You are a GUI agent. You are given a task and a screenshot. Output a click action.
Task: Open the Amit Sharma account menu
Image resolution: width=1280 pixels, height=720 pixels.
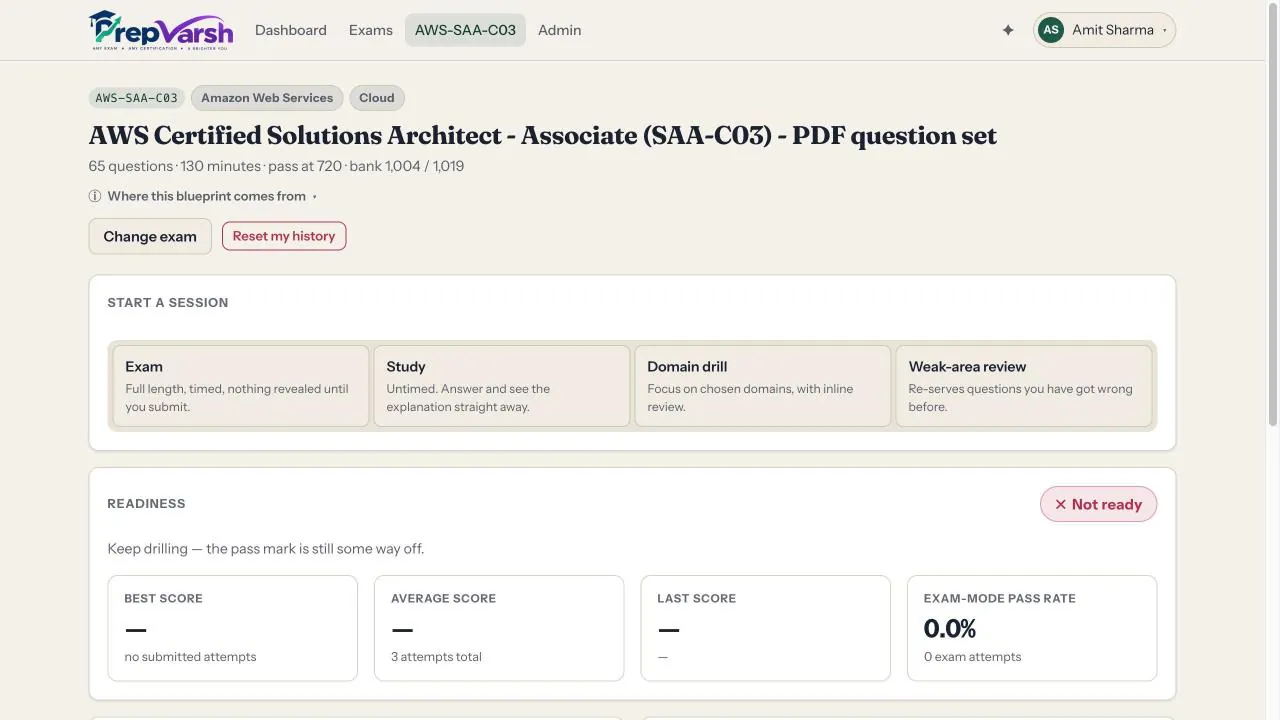1104,30
